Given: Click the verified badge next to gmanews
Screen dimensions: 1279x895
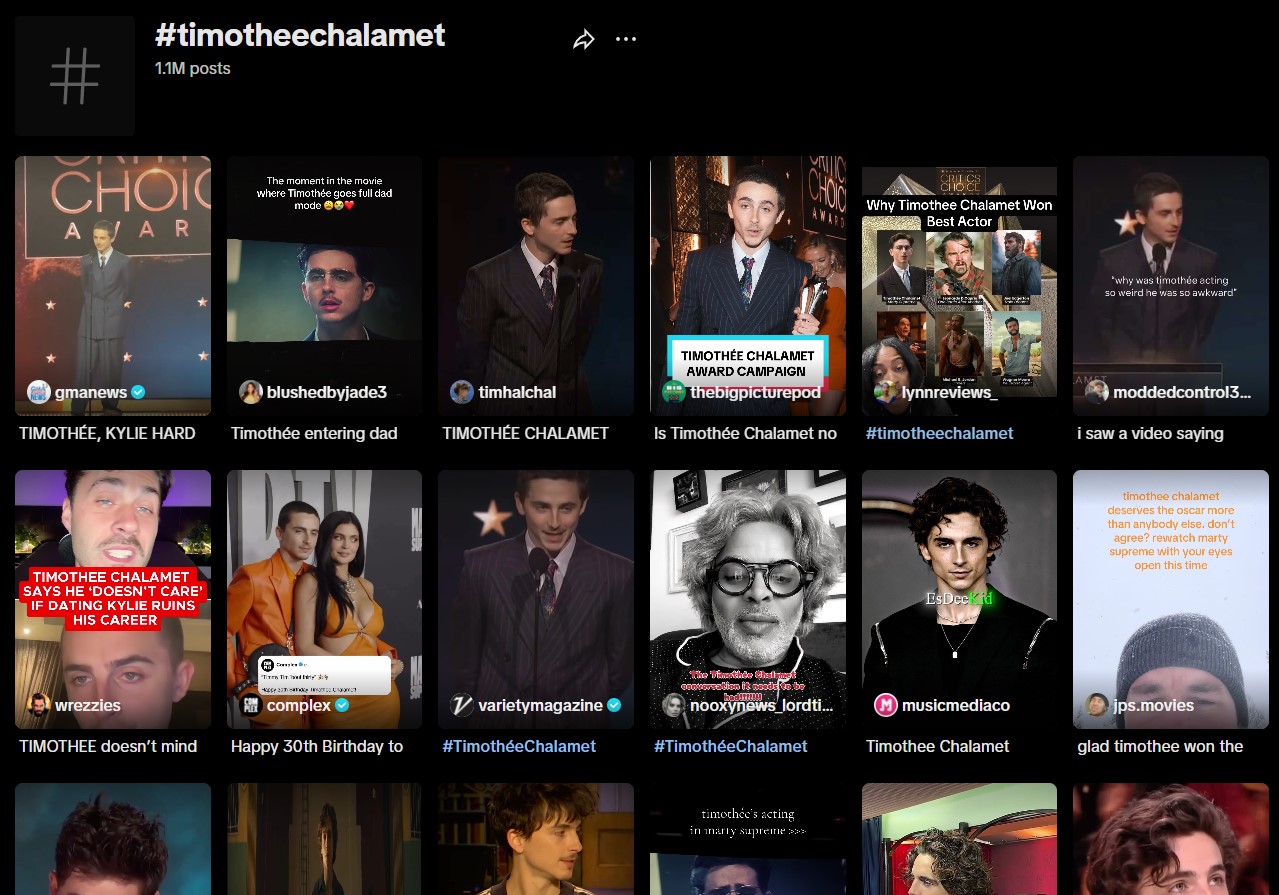Looking at the screenshot, I should point(139,392).
